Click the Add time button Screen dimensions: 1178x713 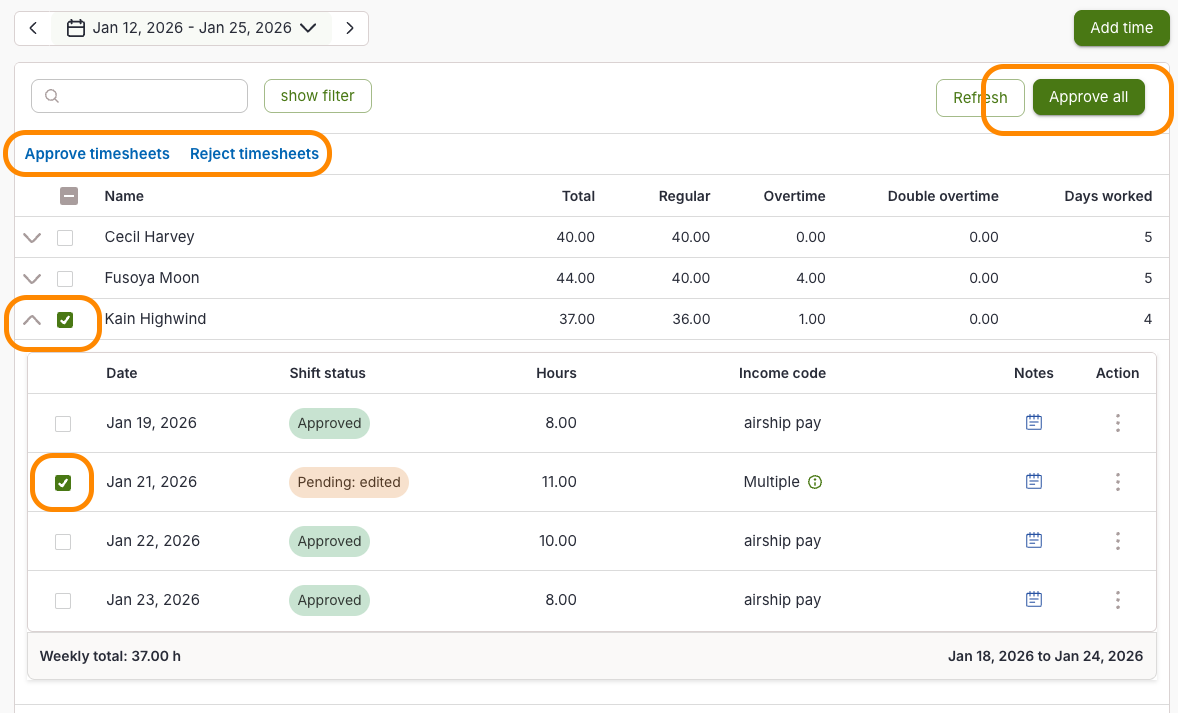coord(1121,28)
